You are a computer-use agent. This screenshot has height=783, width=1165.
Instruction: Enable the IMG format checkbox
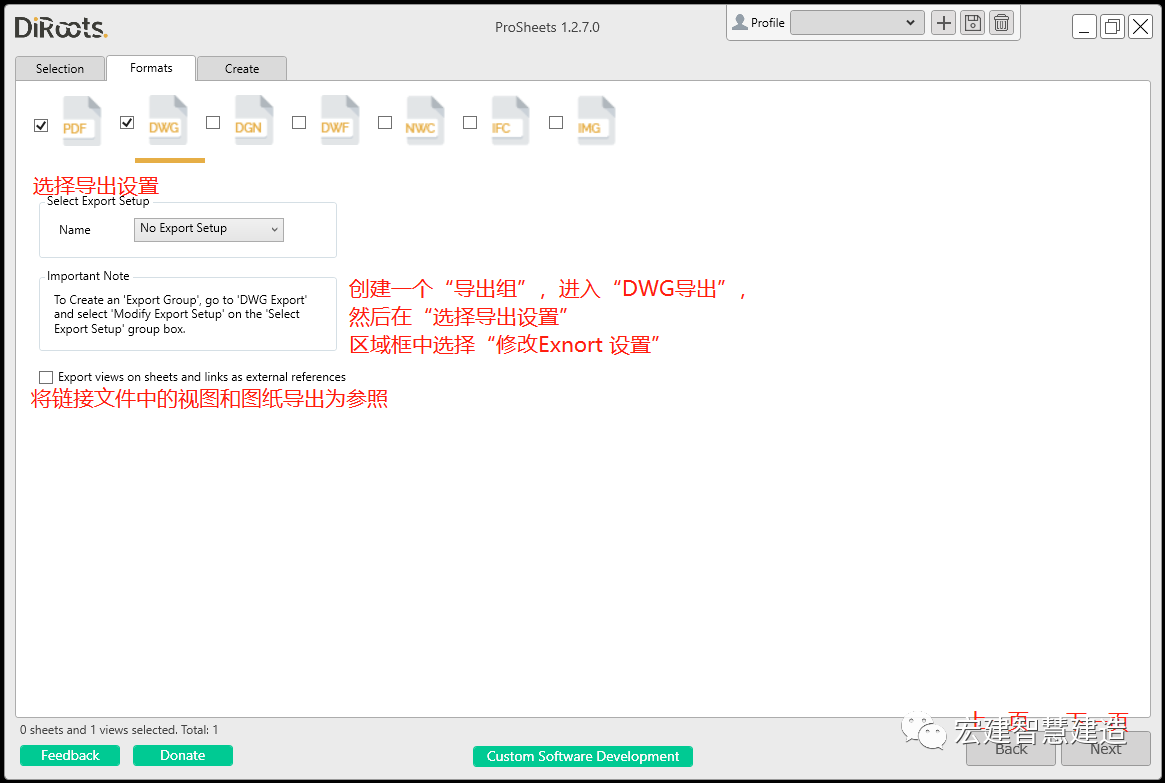(x=556, y=123)
